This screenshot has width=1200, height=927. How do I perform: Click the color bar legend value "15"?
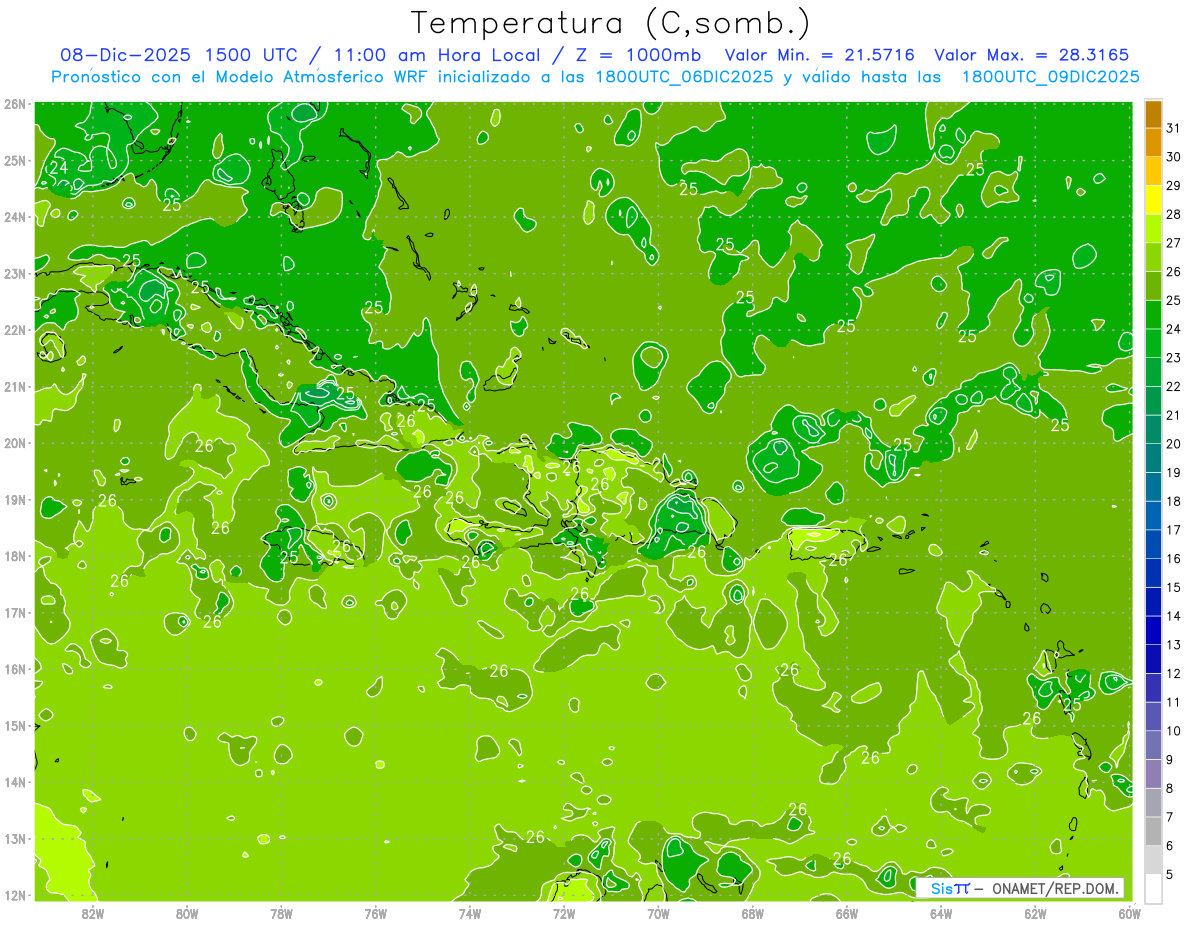(1173, 587)
